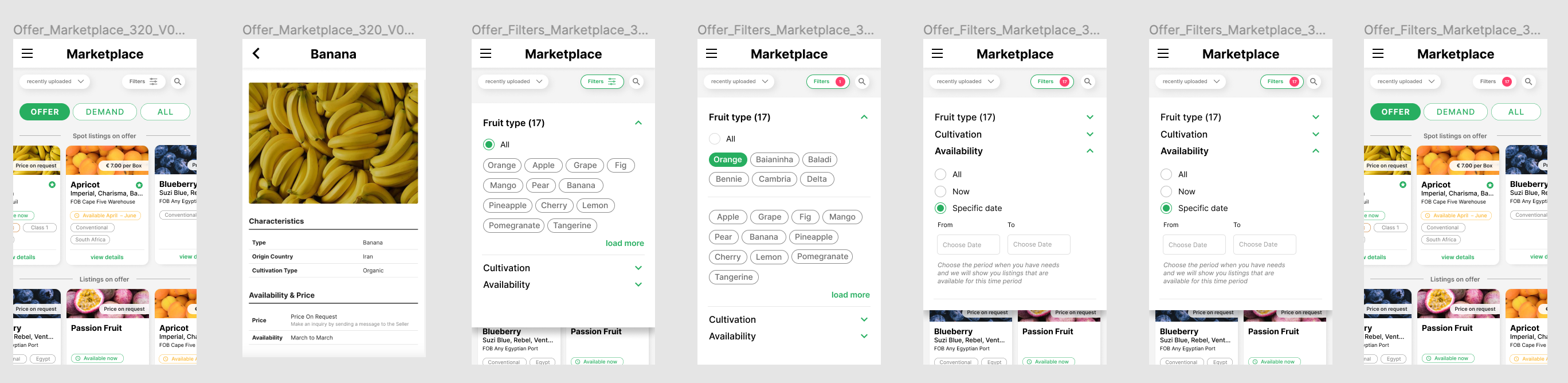Tap the back arrow on the Banana screen
This screenshot has width=1568, height=383.
point(256,53)
